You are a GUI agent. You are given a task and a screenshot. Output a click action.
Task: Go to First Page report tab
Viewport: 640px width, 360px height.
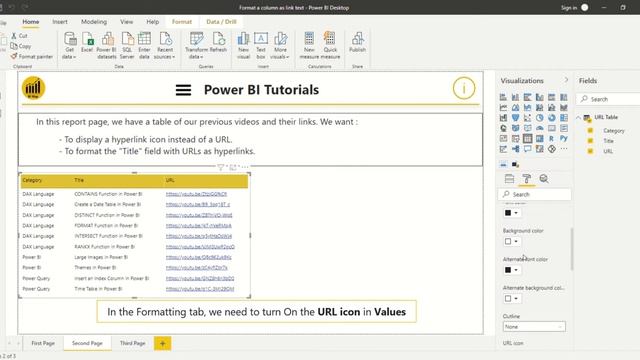(43, 343)
